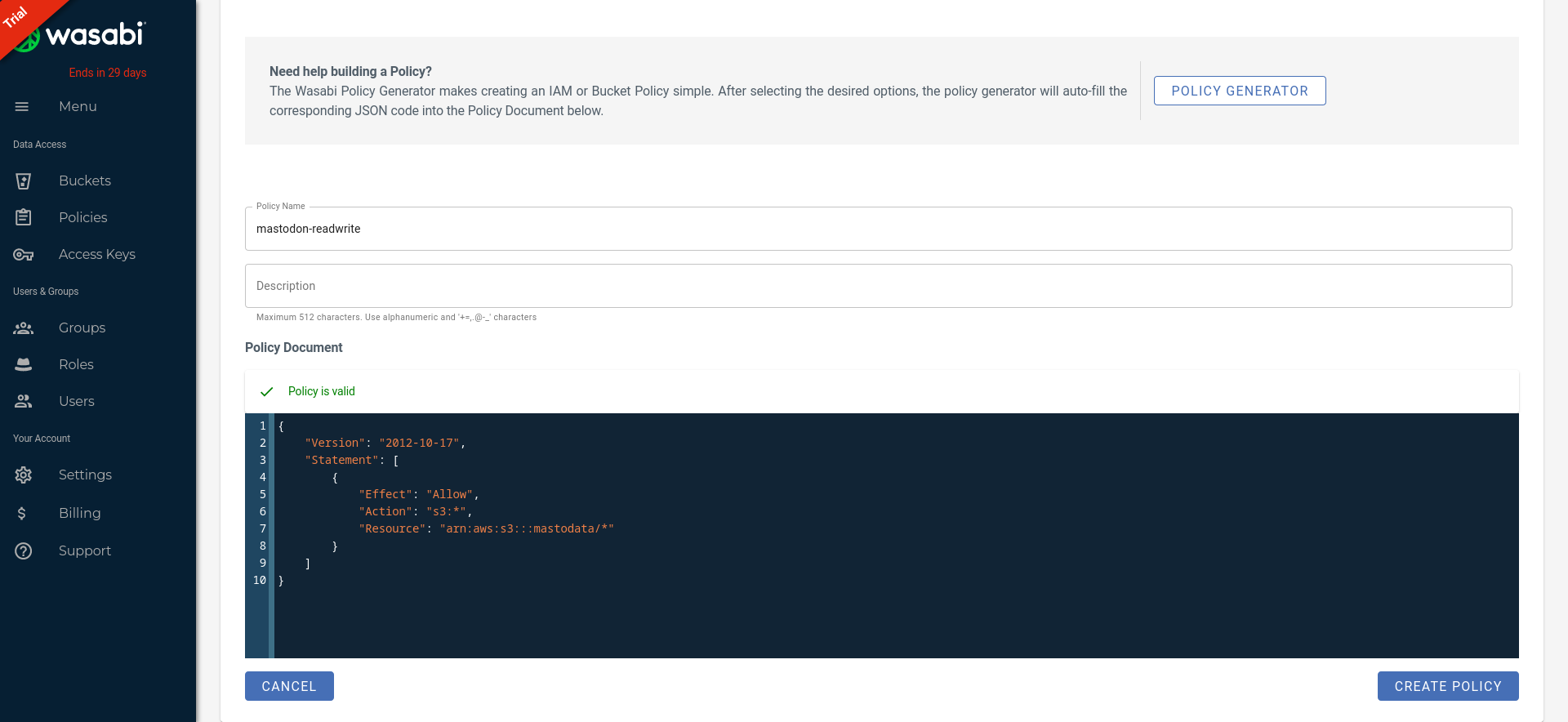This screenshot has height=722, width=1568.
Task: Open Settings from sidebar
Action: (85, 475)
